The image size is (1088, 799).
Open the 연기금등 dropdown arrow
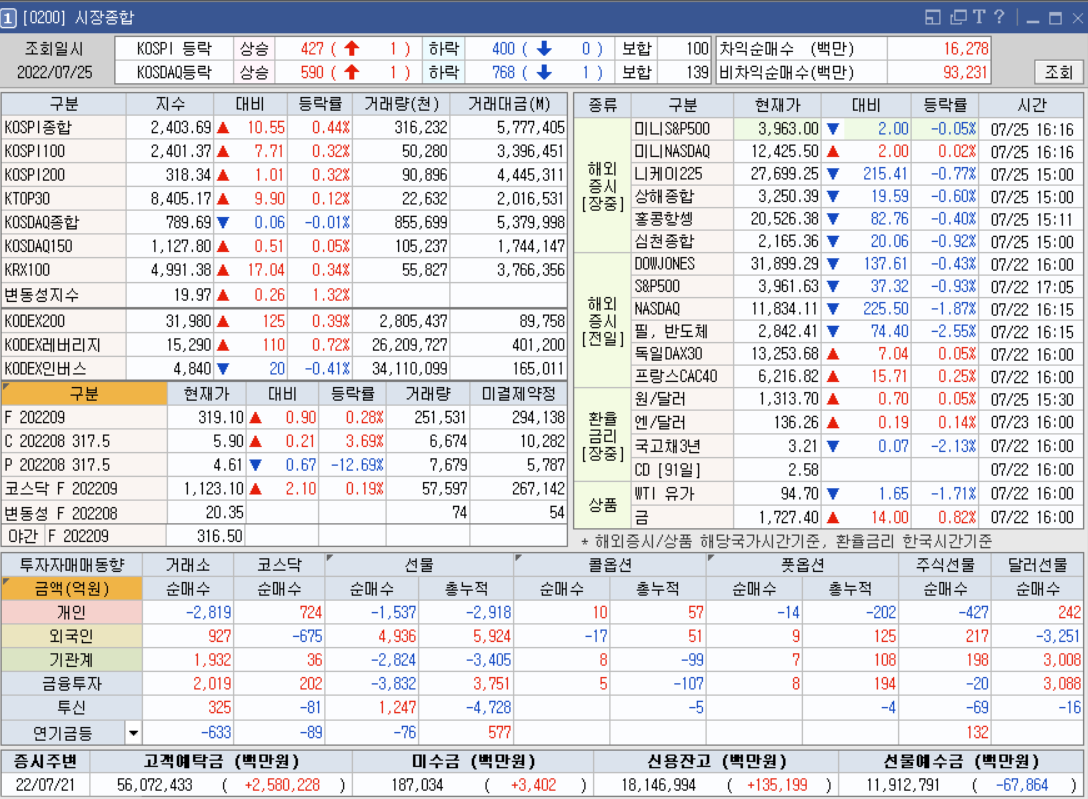pos(133,732)
